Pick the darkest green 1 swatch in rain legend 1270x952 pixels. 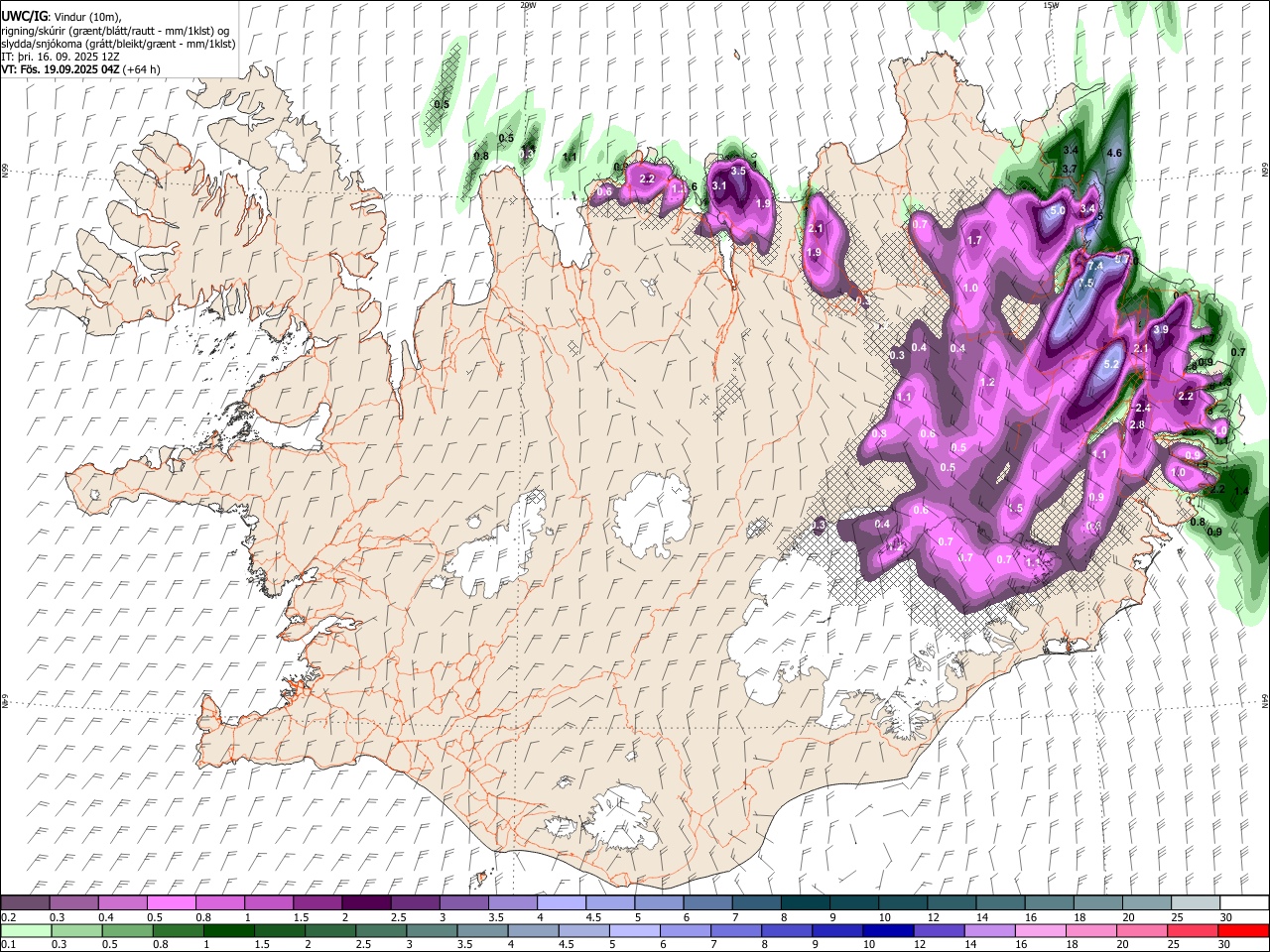pyautogui.click(x=228, y=930)
